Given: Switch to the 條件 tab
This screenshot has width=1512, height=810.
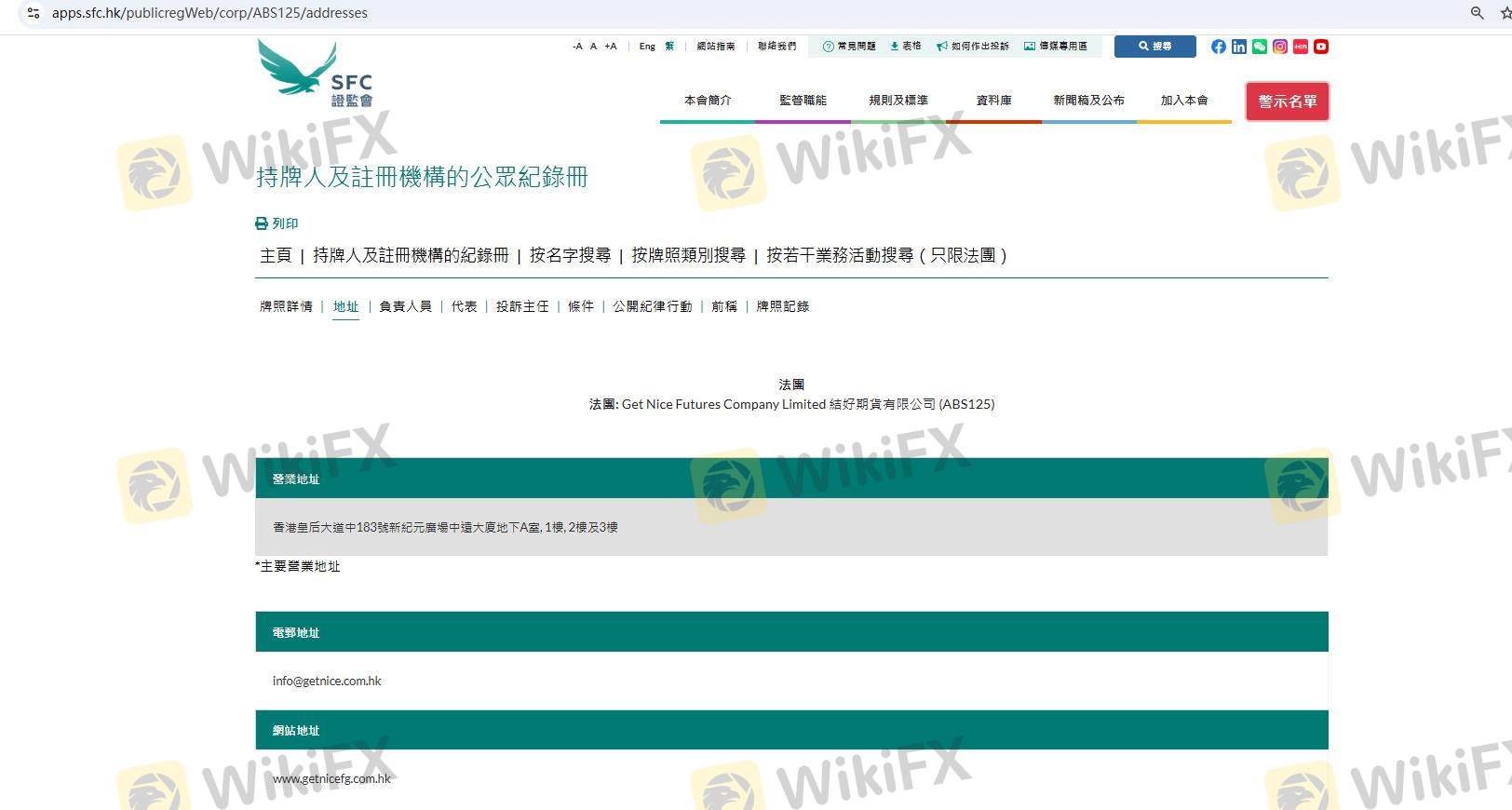Looking at the screenshot, I should tap(581, 306).
